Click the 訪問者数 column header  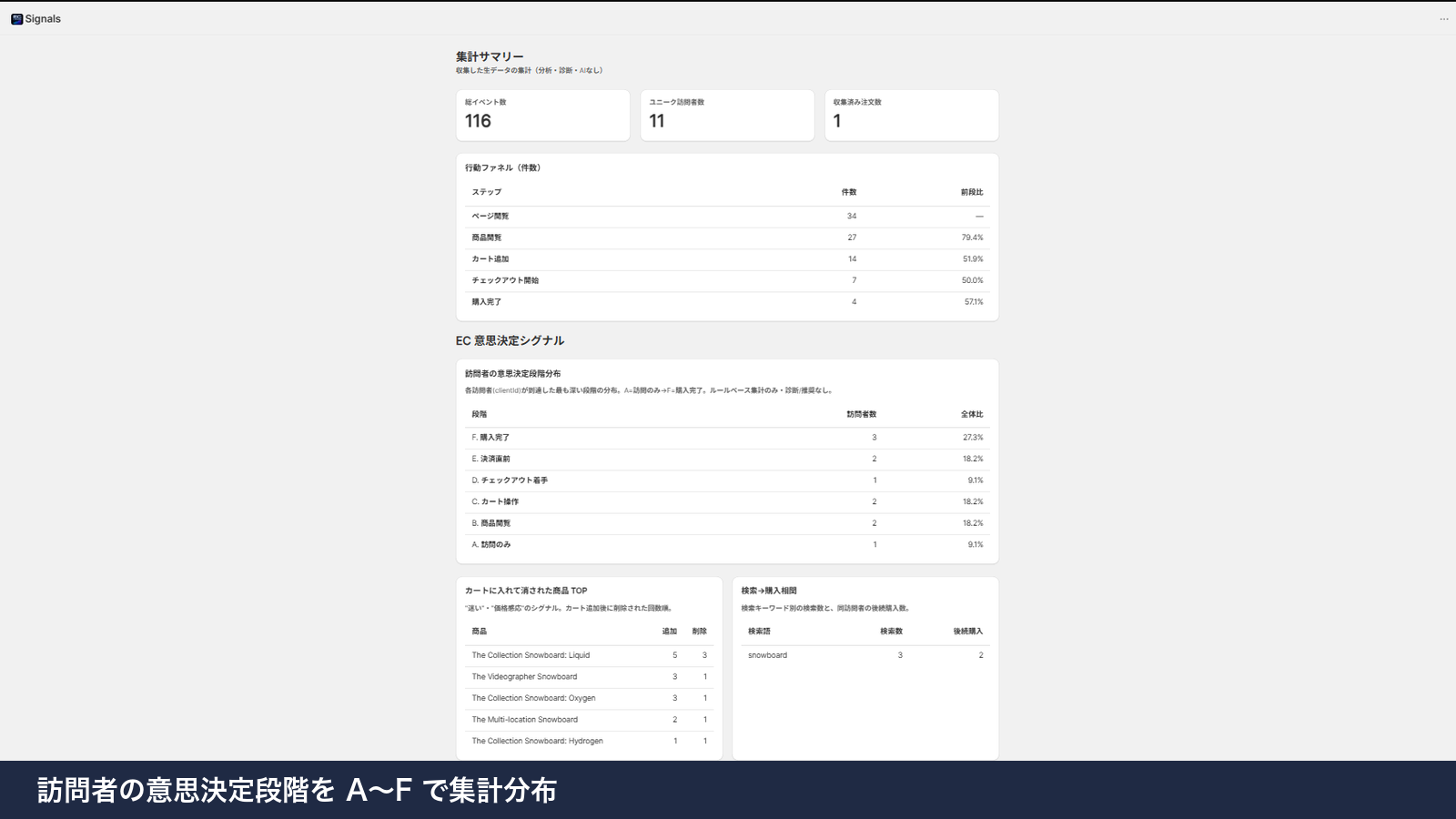coord(862,414)
